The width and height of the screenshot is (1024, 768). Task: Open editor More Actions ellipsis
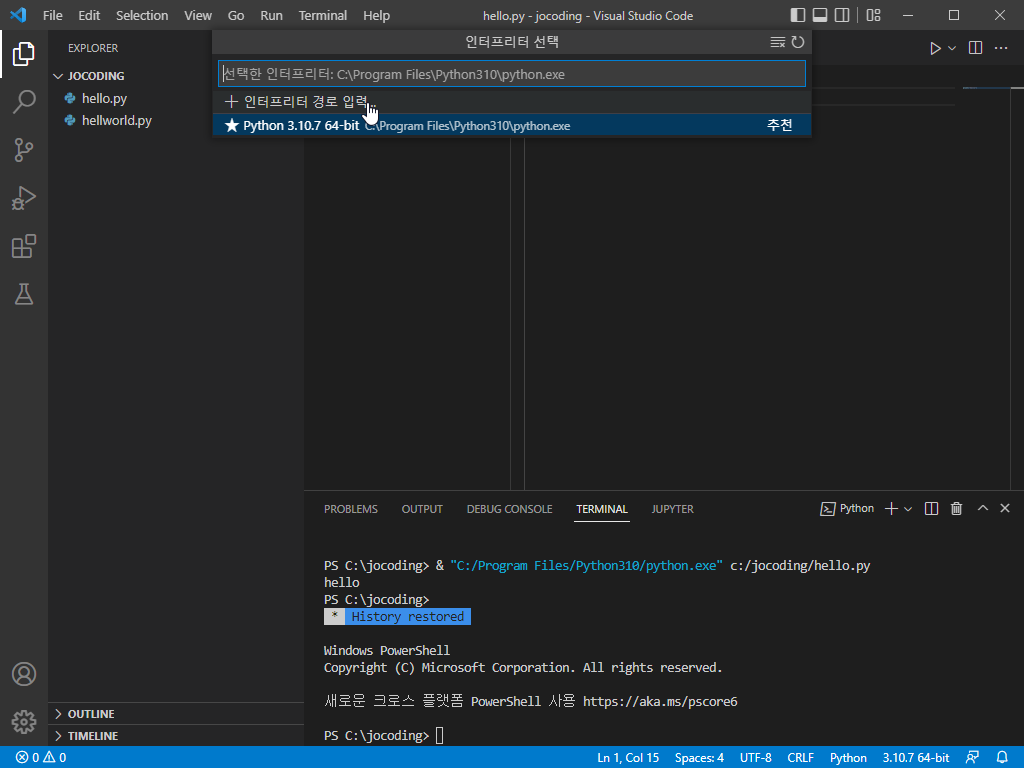[x=1001, y=48]
